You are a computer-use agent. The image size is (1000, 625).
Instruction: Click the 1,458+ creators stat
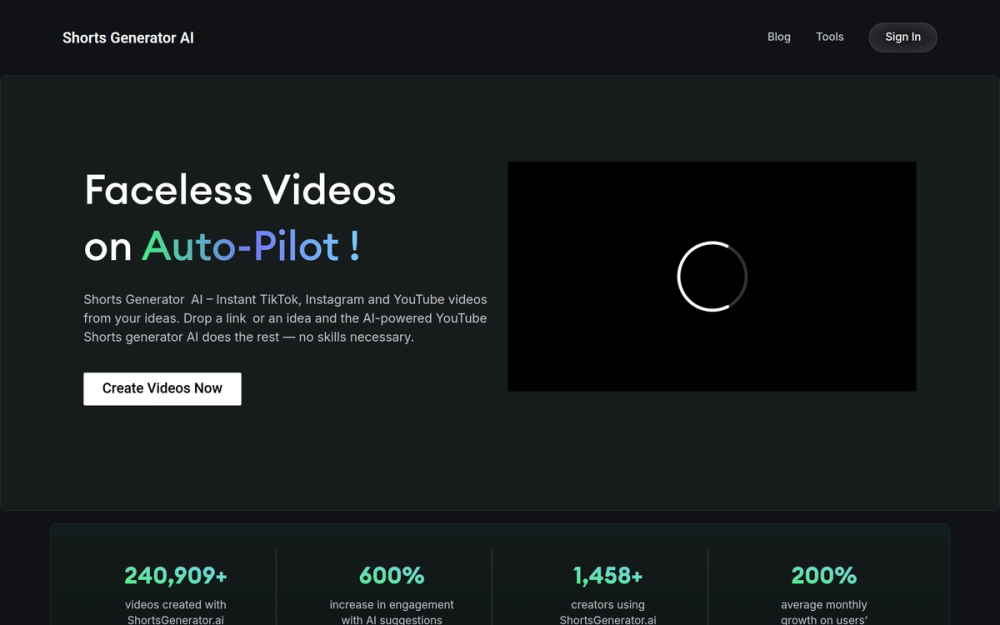coord(608,575)
